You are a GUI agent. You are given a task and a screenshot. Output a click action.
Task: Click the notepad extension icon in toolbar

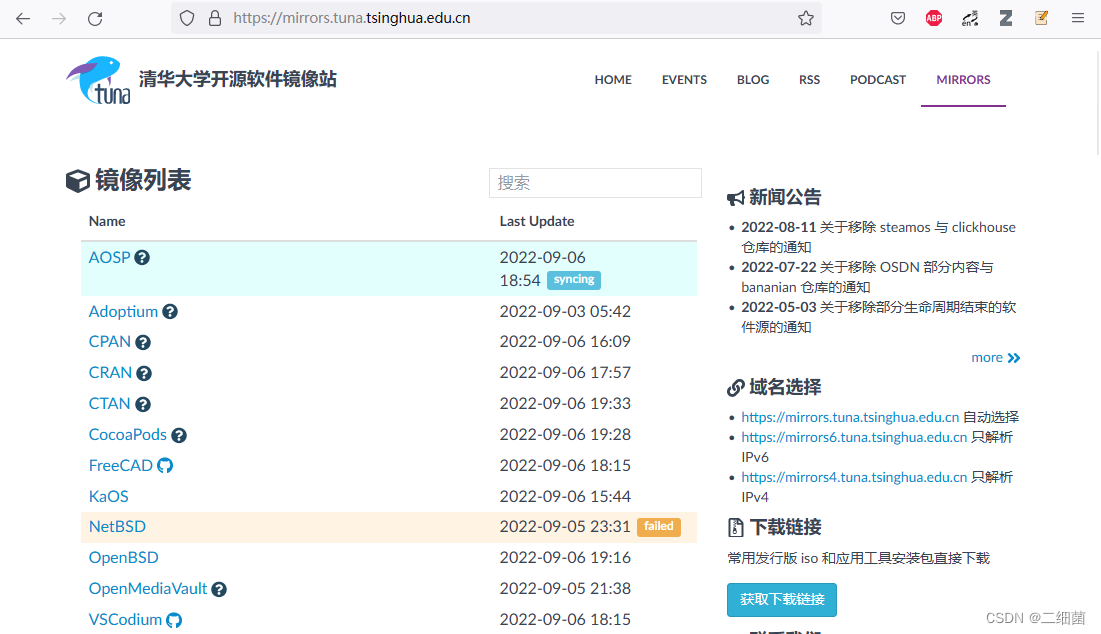point(1041,18)
